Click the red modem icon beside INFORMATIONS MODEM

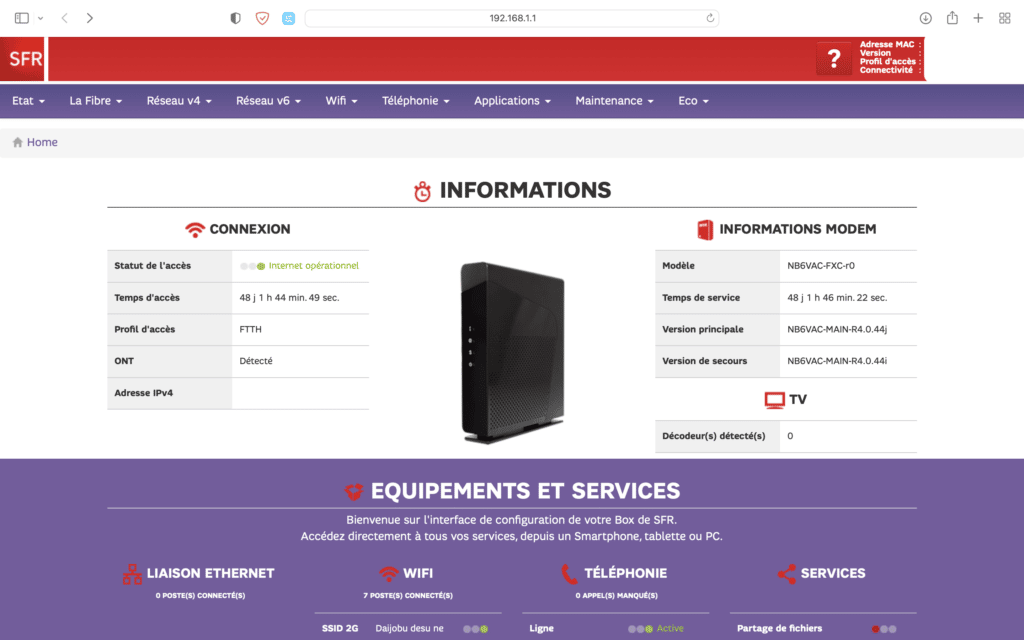(705, 230)
